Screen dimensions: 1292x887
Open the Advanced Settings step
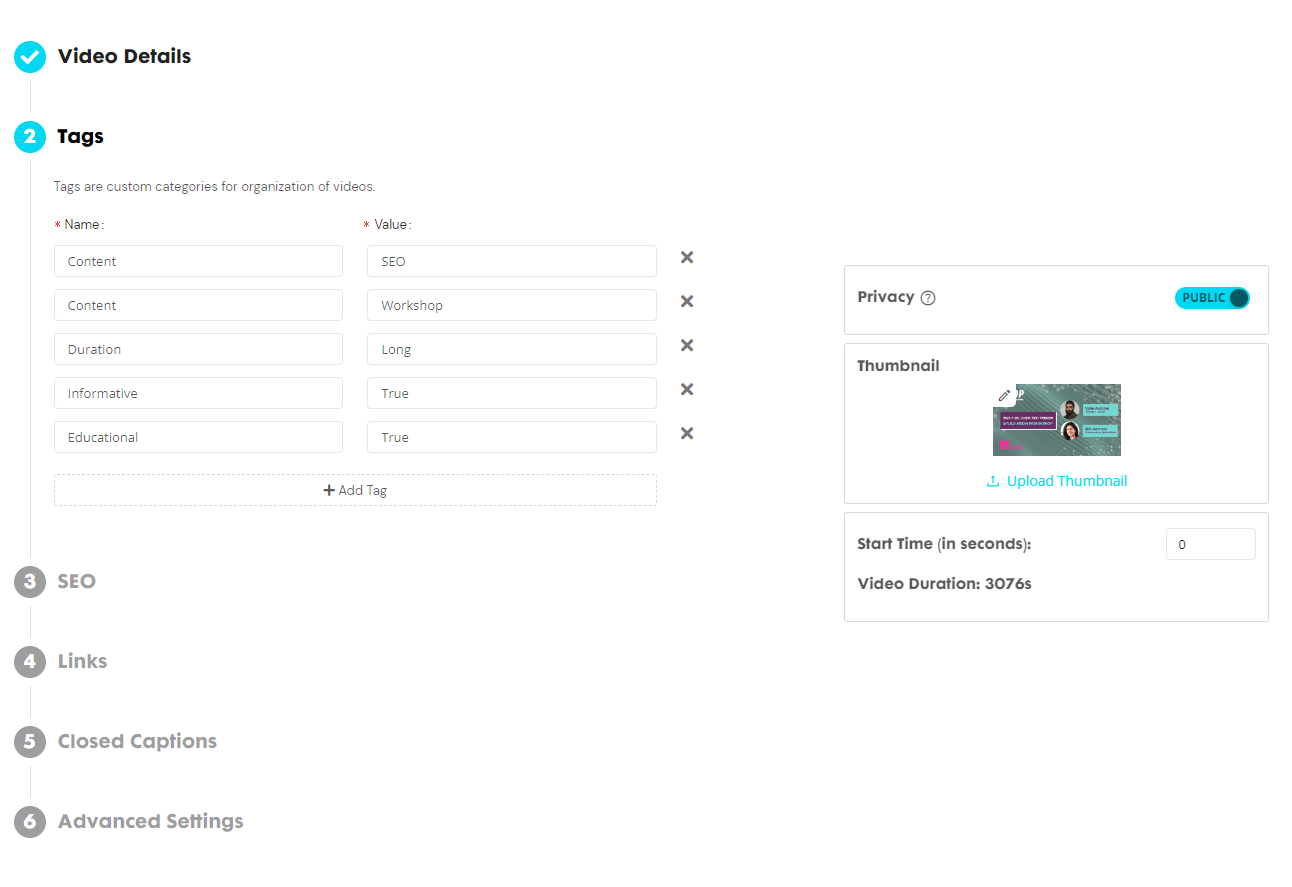click(150, 821)
